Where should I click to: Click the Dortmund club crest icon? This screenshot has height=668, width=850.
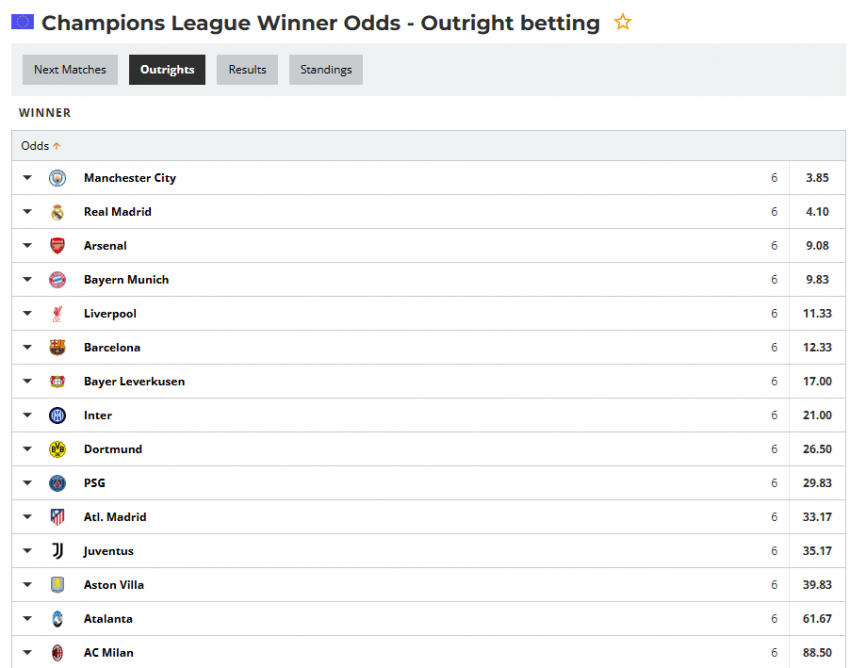tap(58, 449)
